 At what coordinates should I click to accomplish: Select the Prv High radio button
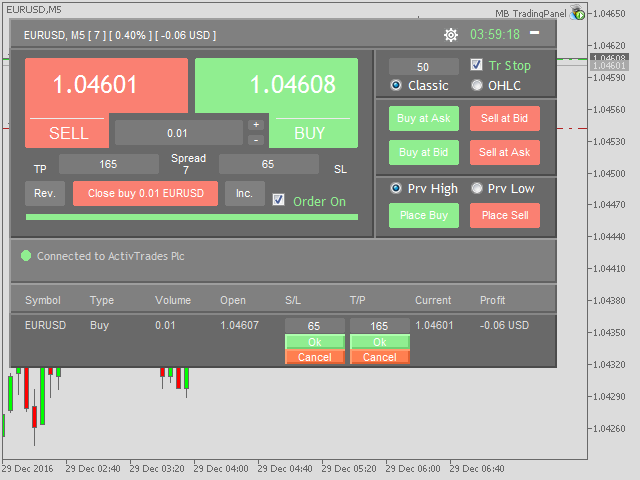click(396, 188)
